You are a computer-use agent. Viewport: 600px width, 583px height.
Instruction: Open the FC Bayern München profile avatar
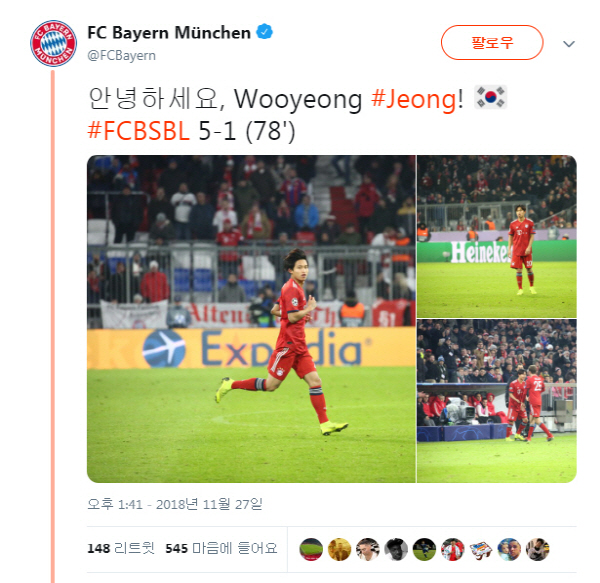pos(54,43)
